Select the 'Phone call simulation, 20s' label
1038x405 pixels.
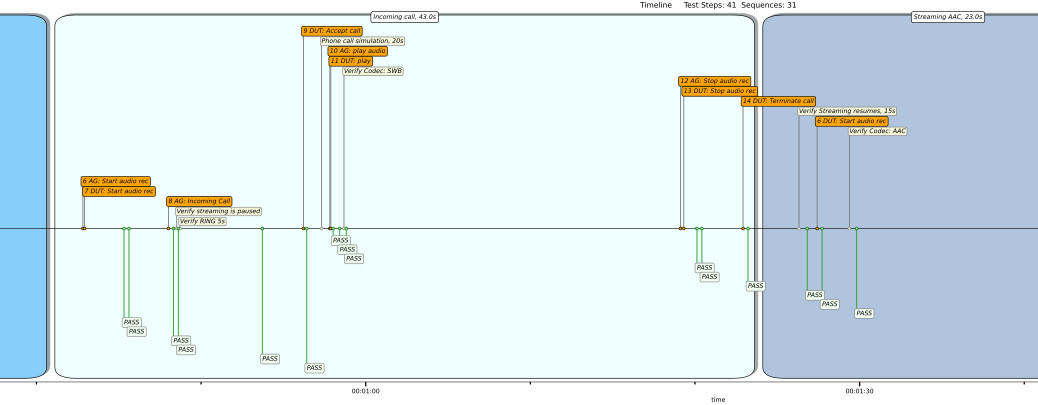pos(363,41)
